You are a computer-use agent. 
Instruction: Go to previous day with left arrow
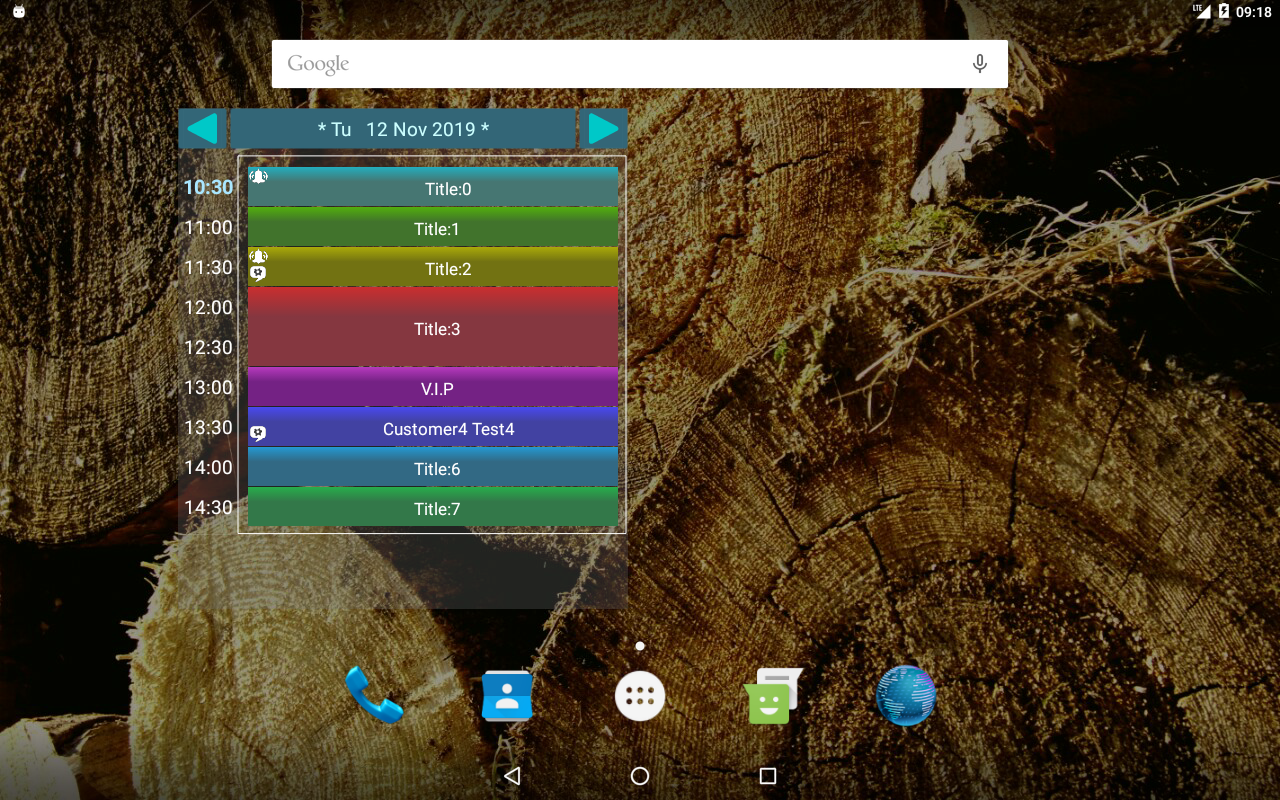203,129
